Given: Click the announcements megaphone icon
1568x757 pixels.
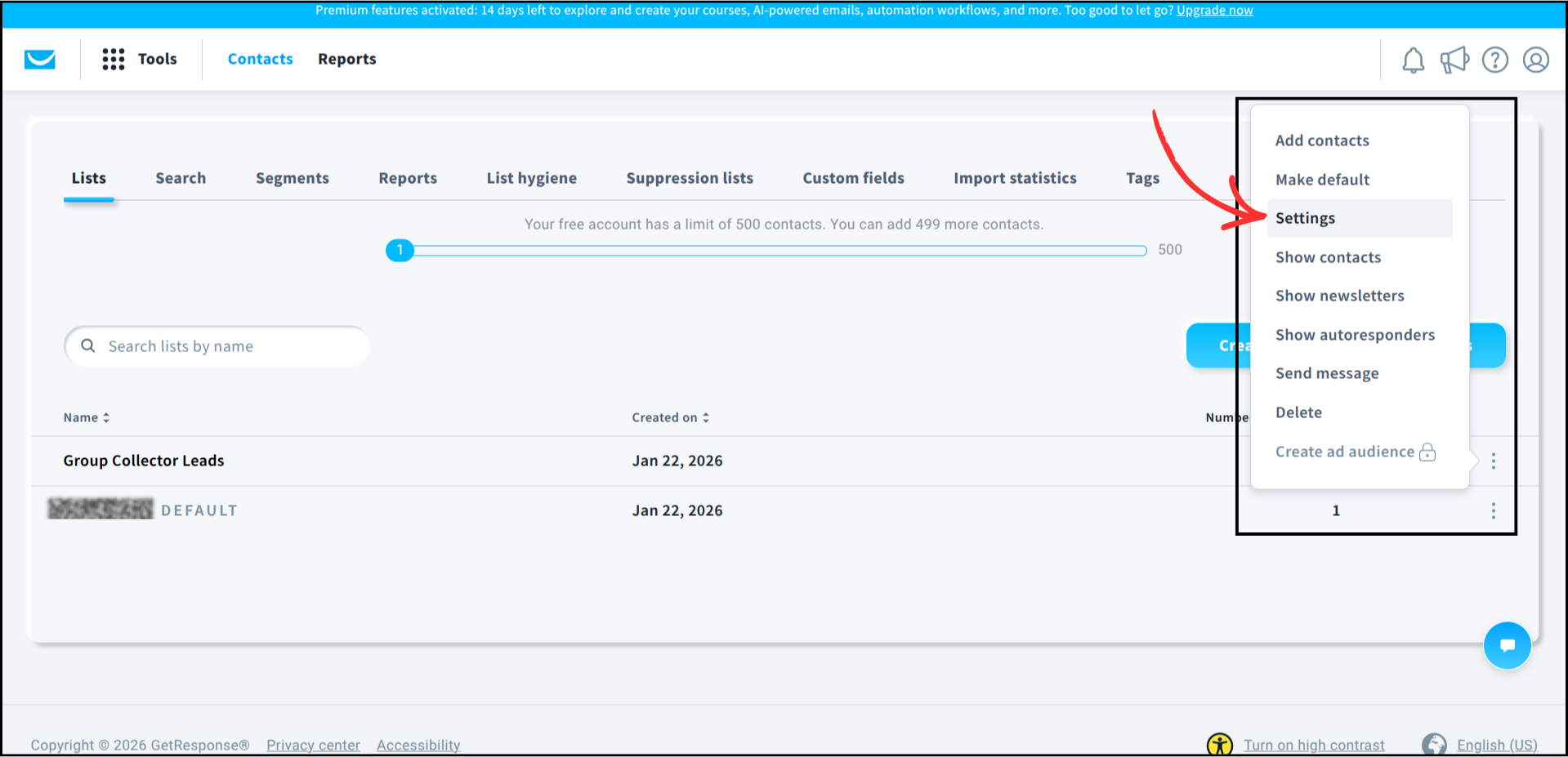Looking at the screenshot, I should 1454,60.
